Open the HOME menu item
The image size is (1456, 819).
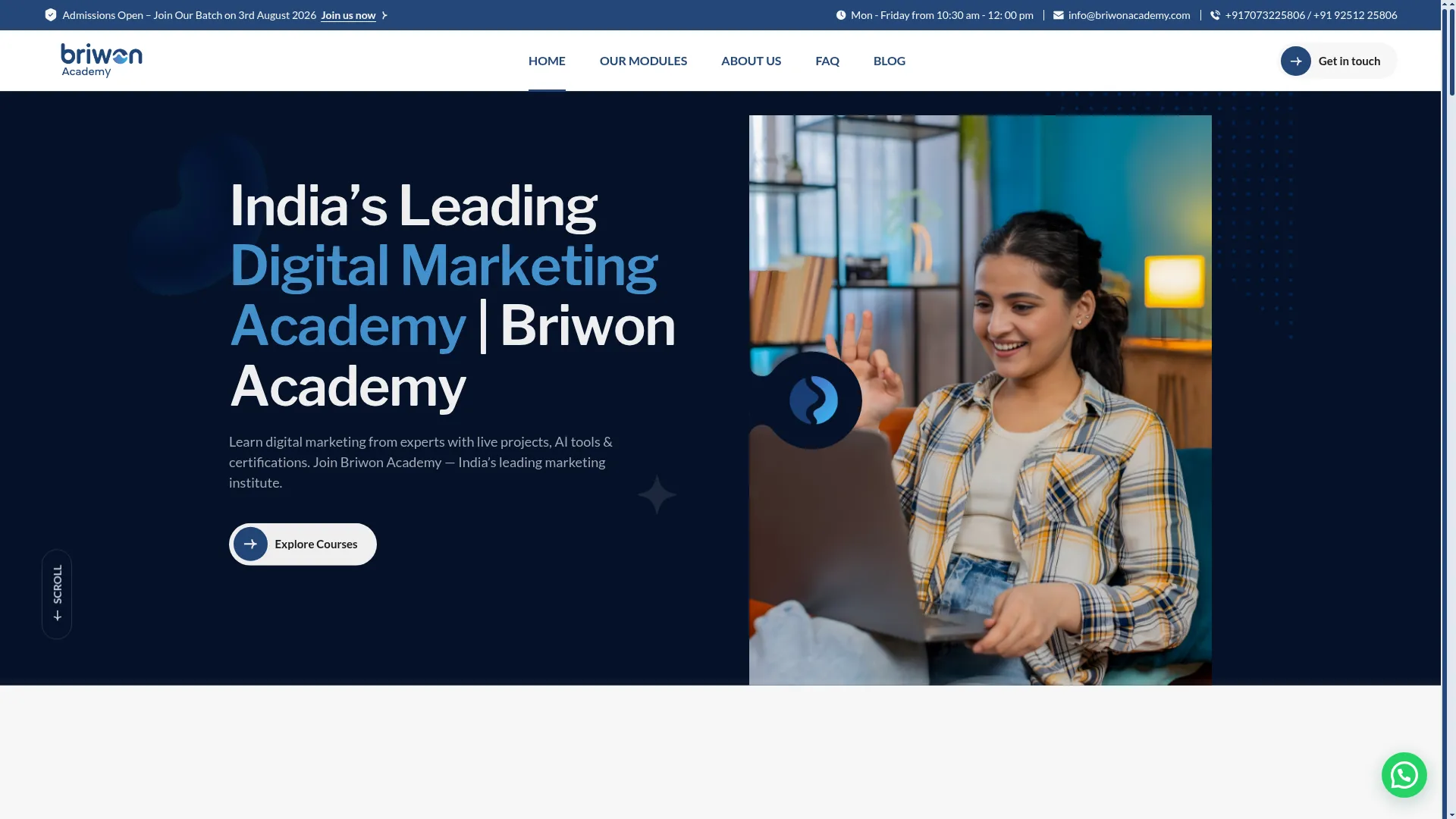[x=547, y=61]
